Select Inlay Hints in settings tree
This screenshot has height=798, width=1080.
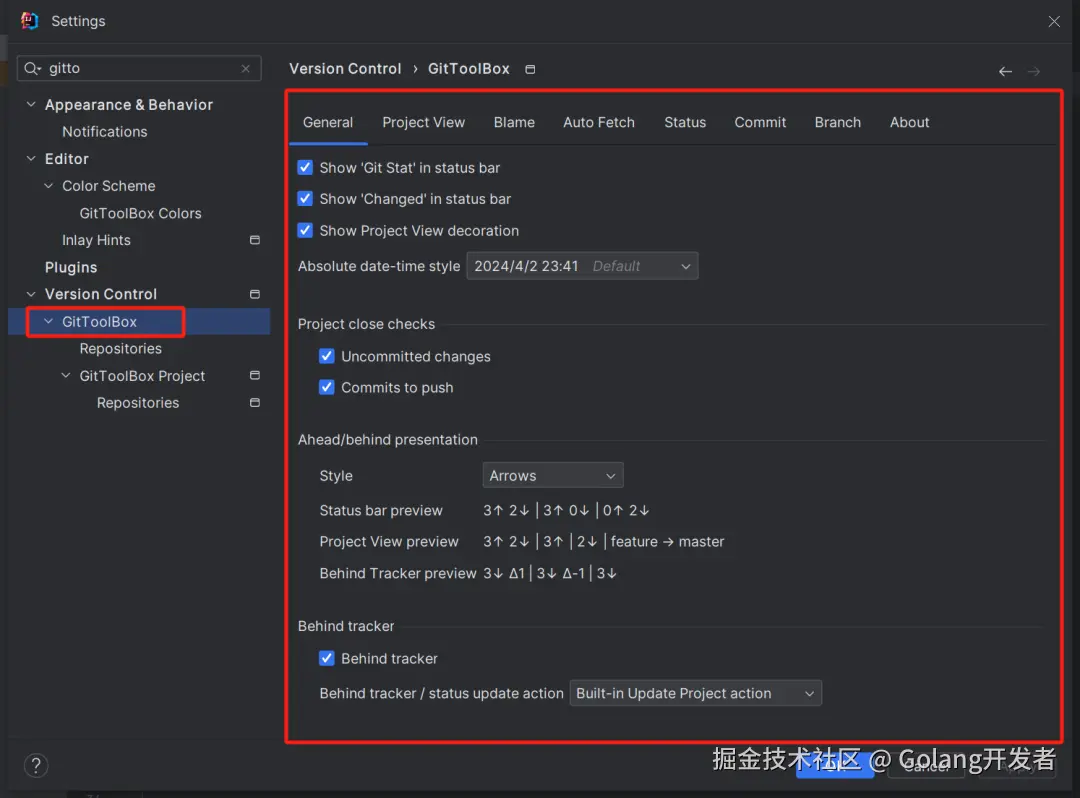click(96, 240)
